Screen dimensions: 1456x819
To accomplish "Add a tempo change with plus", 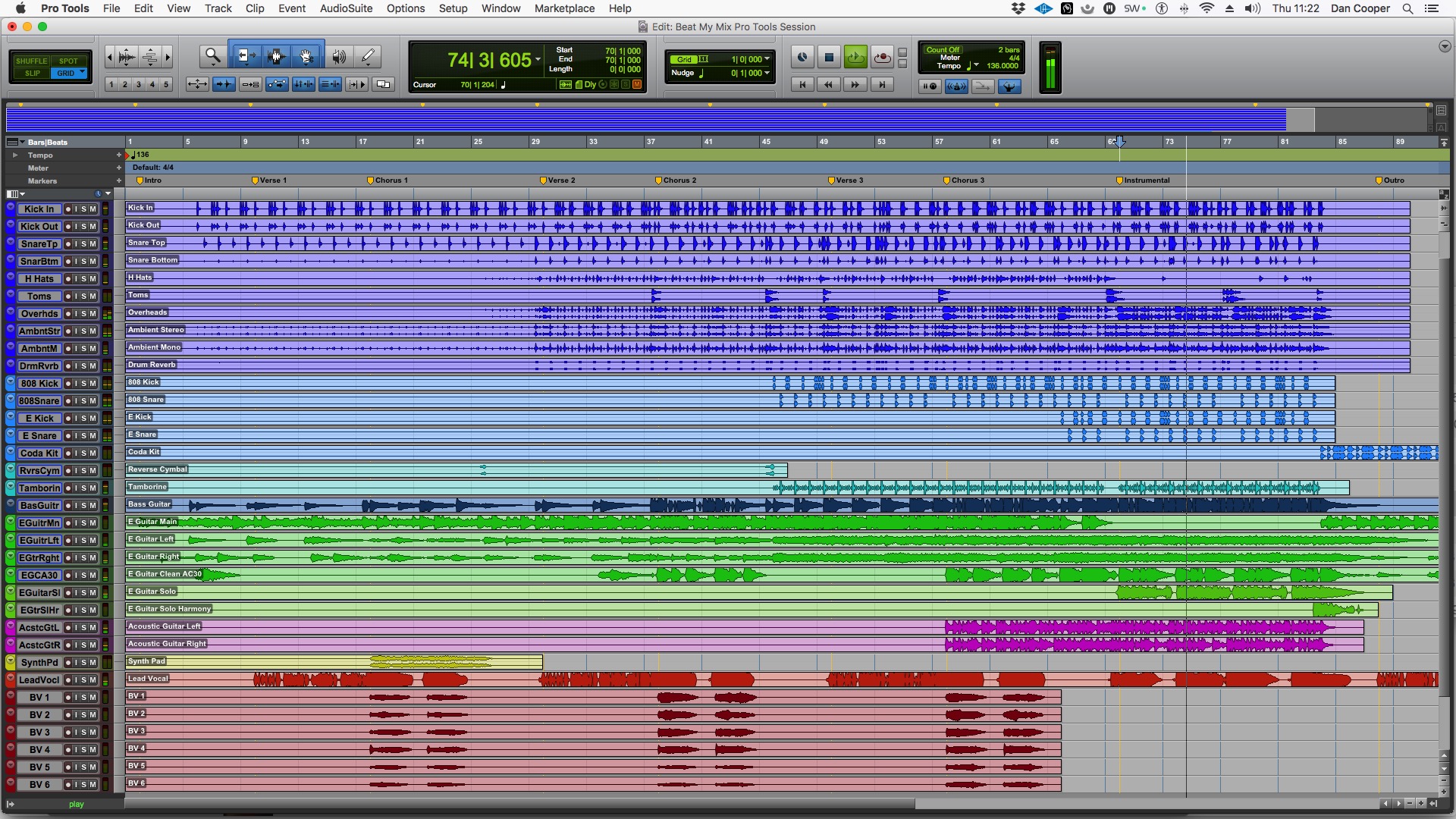I will coord(118,155).
